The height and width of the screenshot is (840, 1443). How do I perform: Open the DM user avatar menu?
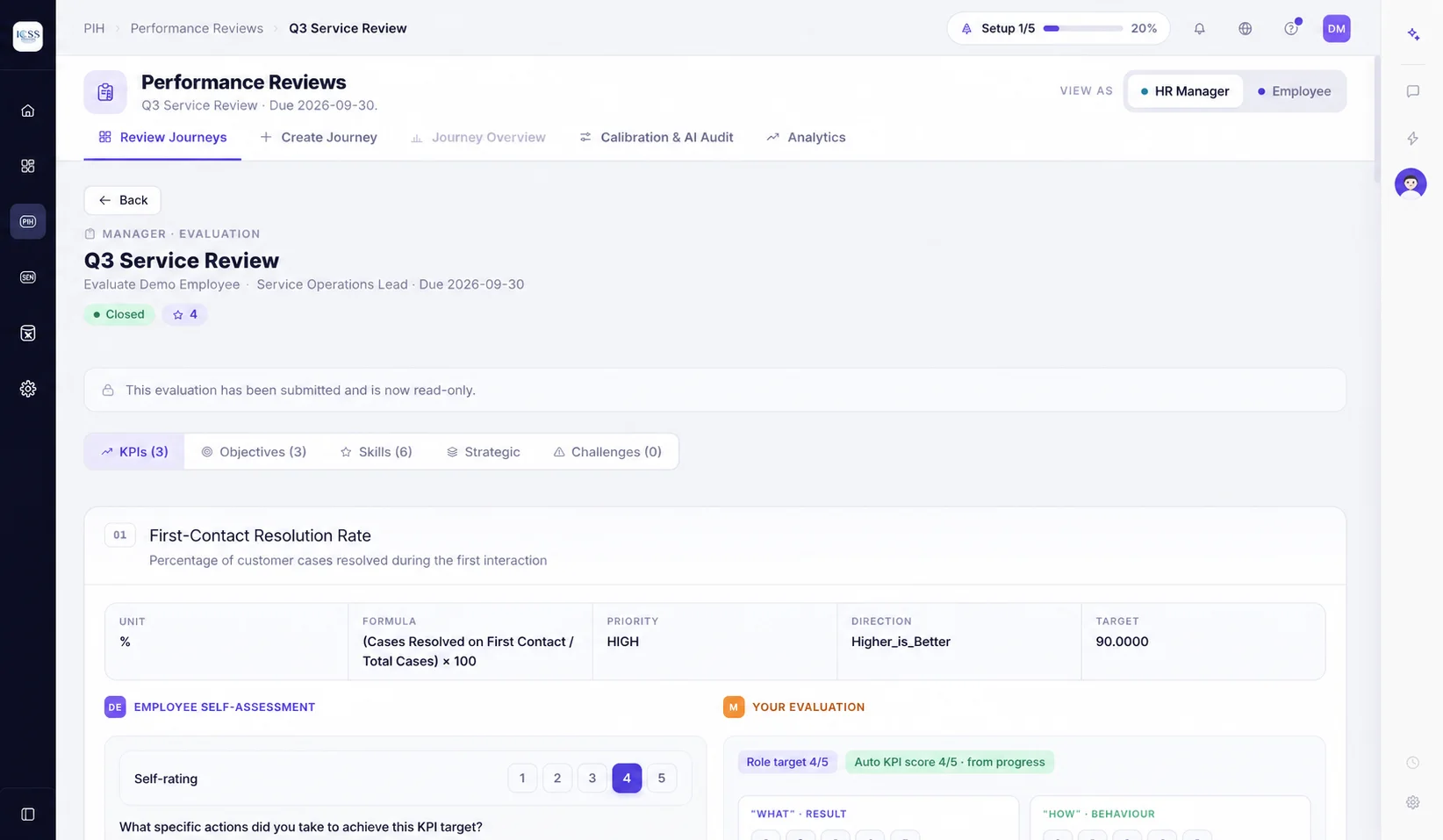[x=1336, y=28]
